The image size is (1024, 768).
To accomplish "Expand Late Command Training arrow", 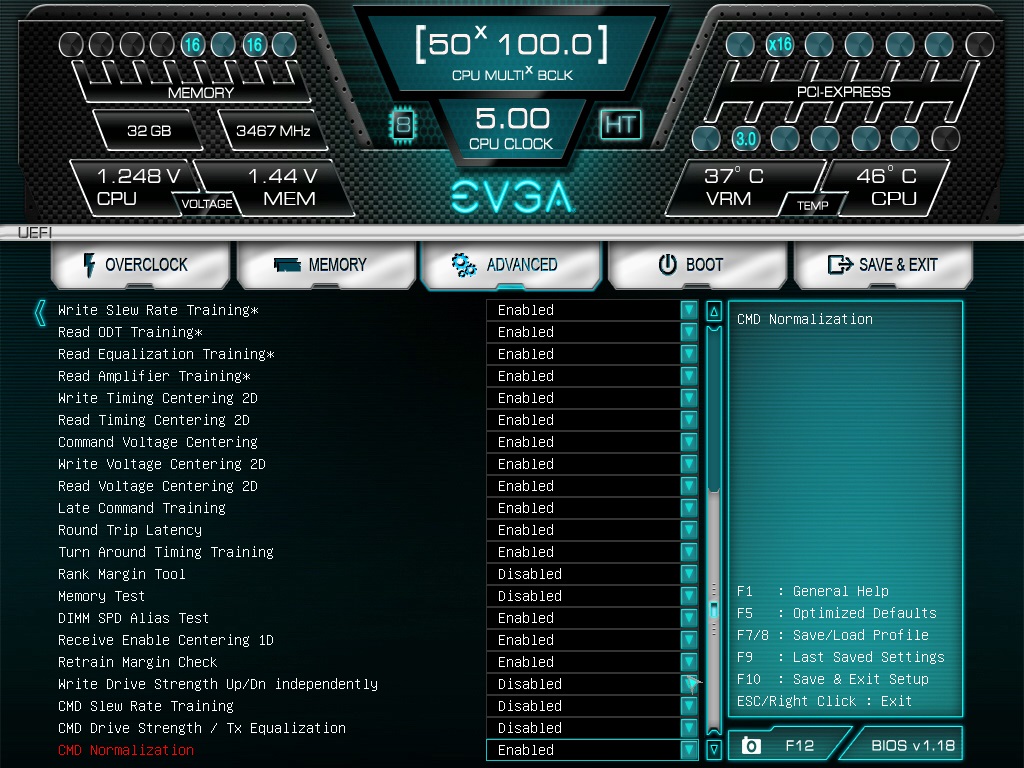I will tap(688, 508).
